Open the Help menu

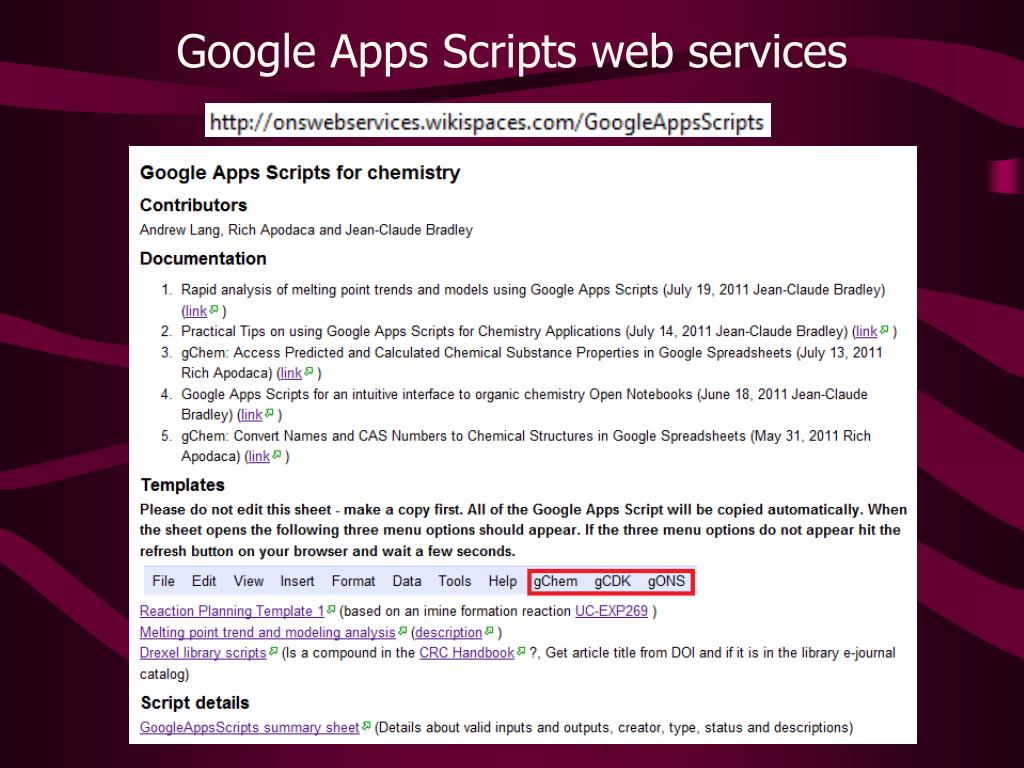pos(503,581)
